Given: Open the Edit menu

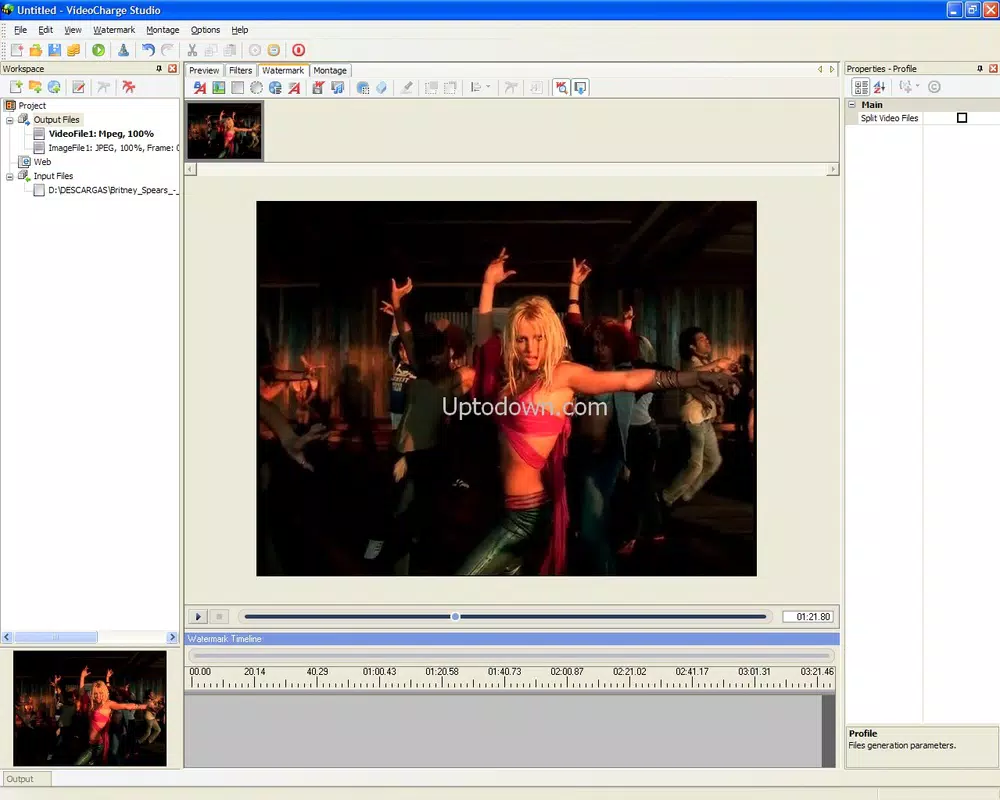Looking at the screenshot, I should pos(45,30).
